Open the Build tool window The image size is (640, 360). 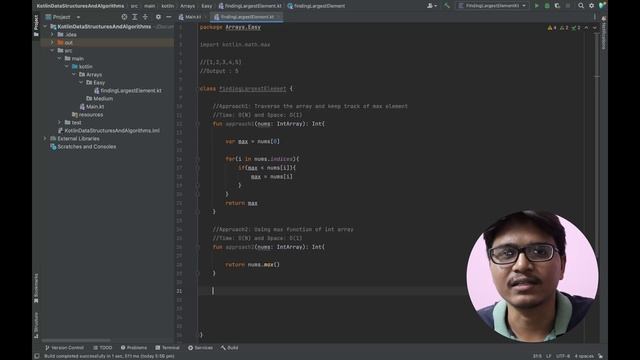pos(229,348)
